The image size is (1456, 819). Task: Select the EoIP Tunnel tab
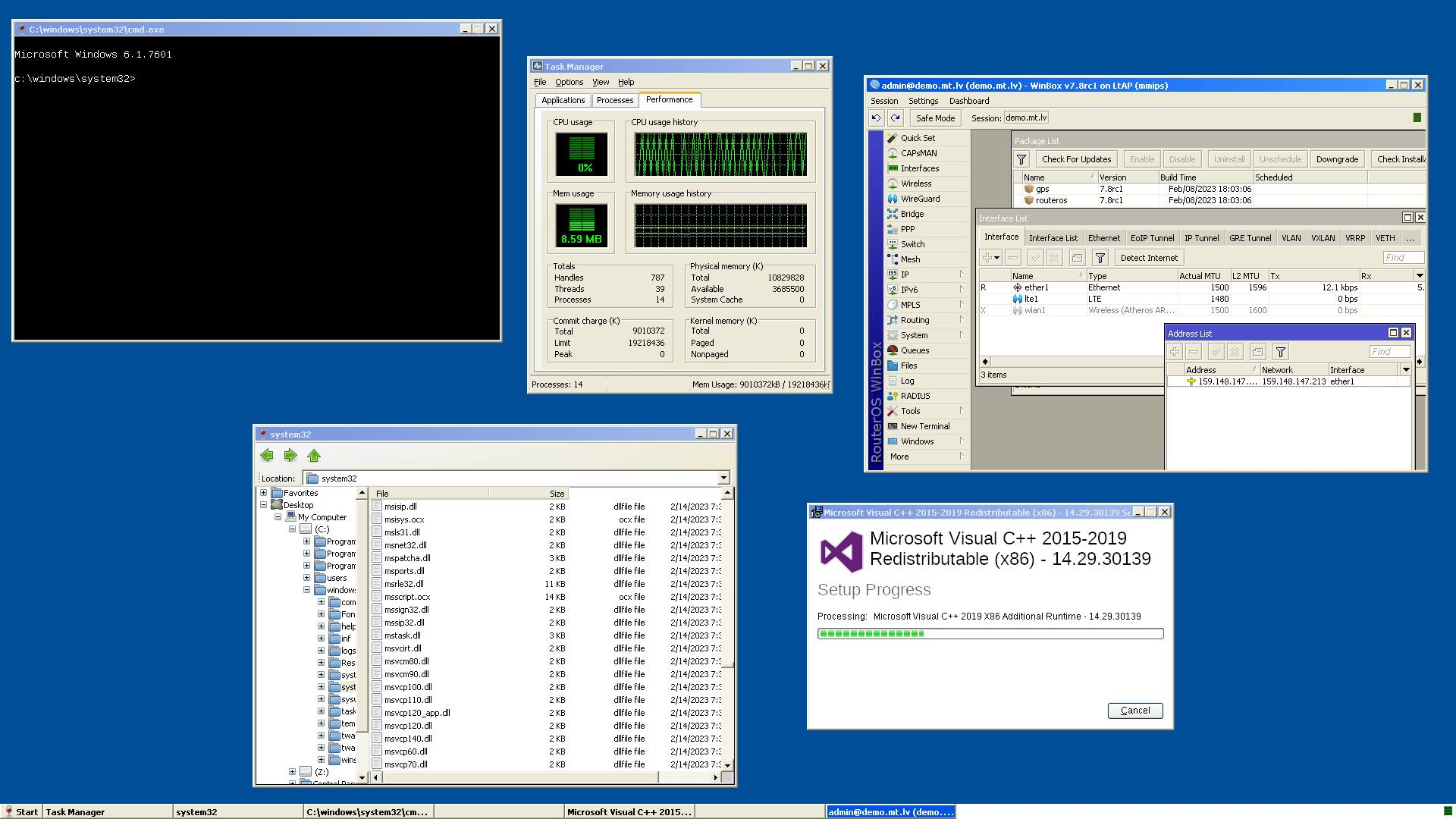[1152, 238]
